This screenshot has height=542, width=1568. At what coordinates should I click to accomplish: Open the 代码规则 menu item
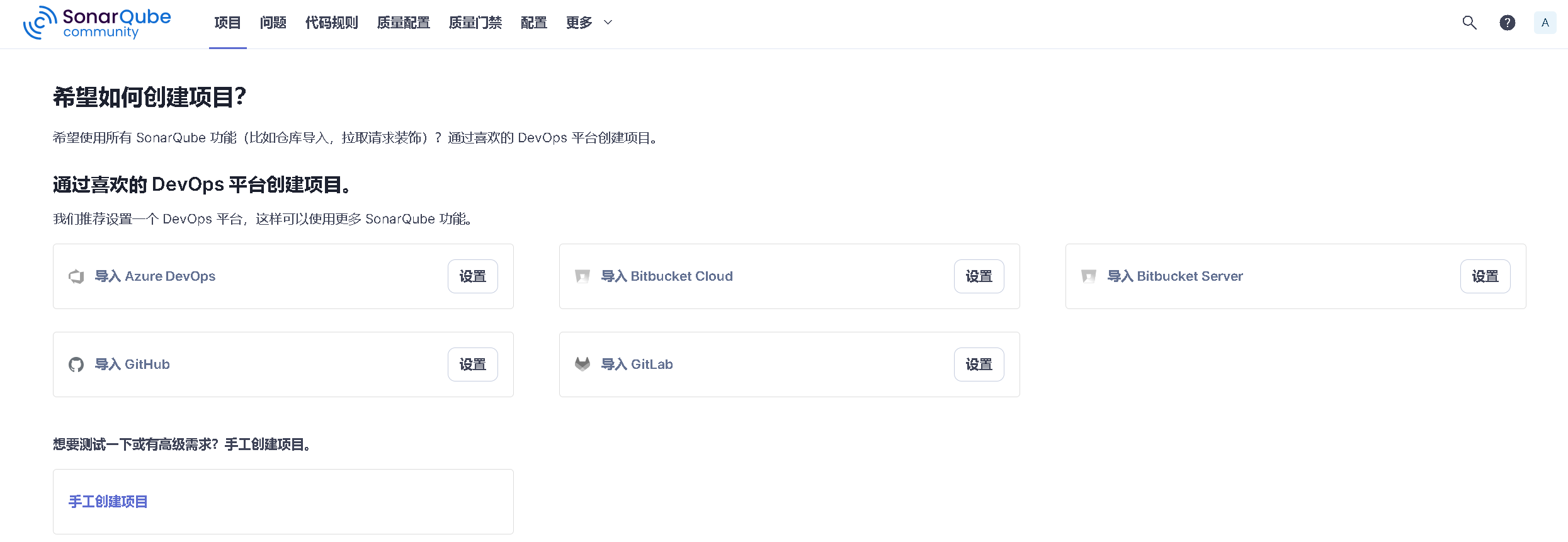331,23
